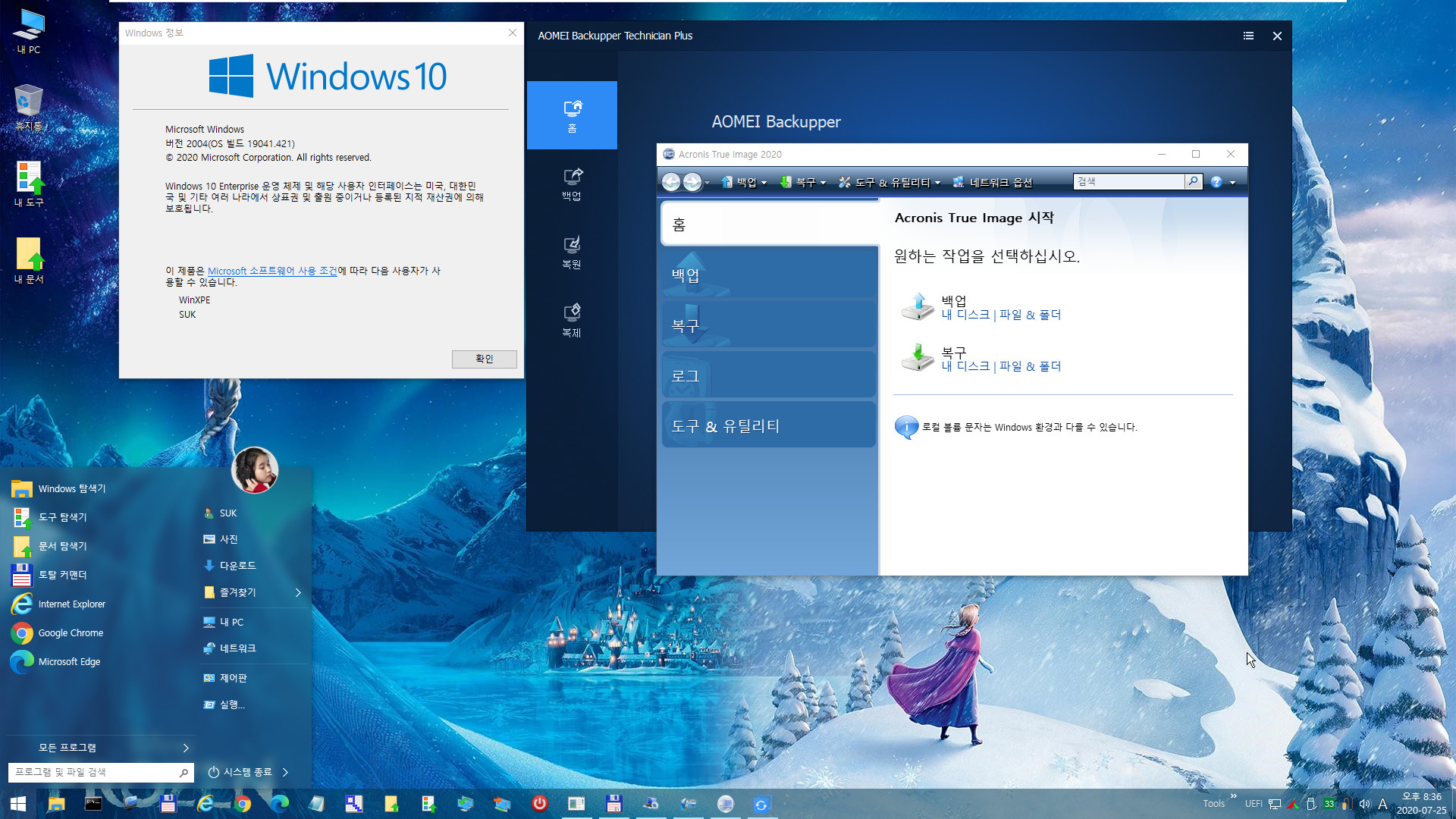Click the 프로그램 및 파일 검색 box
The width and height of the screenshot is (1456, 819).
(100, 772)
